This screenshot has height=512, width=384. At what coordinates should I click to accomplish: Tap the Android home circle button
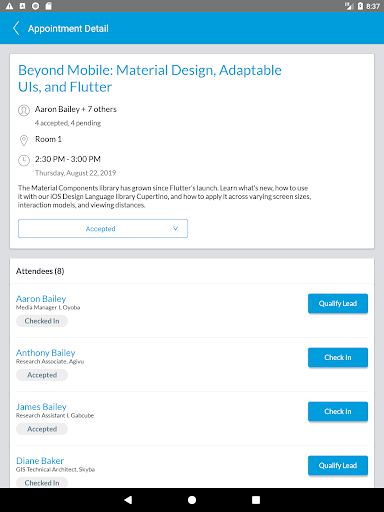click(192, 500)
